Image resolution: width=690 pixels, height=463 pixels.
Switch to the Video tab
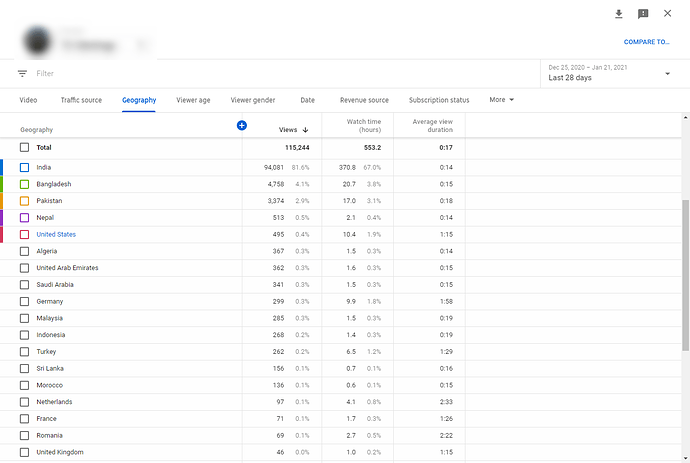point(28,100)
